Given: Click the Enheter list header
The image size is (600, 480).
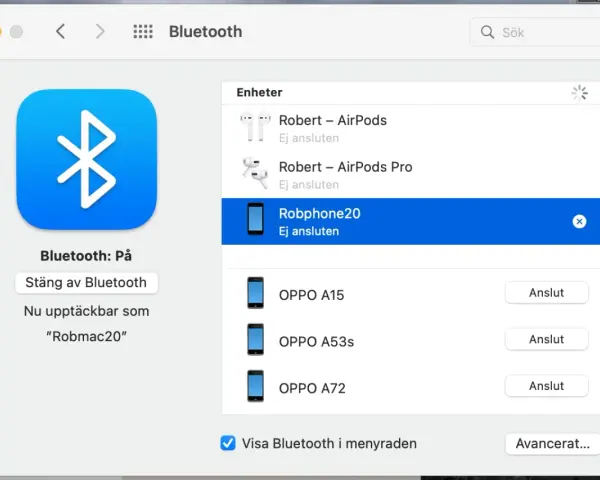Looking at the screenshot, I should pos(259,92).
